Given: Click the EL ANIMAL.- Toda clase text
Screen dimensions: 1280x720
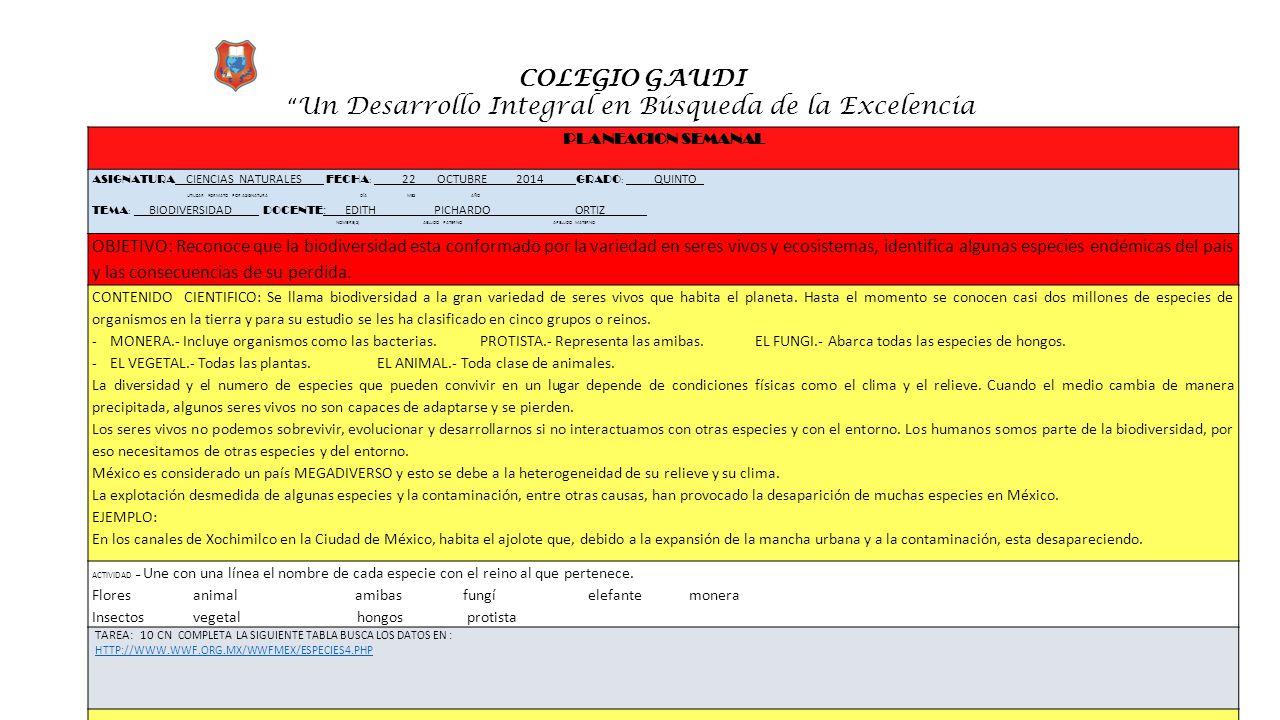Looking at the screenshot, I should pos(495,363).
